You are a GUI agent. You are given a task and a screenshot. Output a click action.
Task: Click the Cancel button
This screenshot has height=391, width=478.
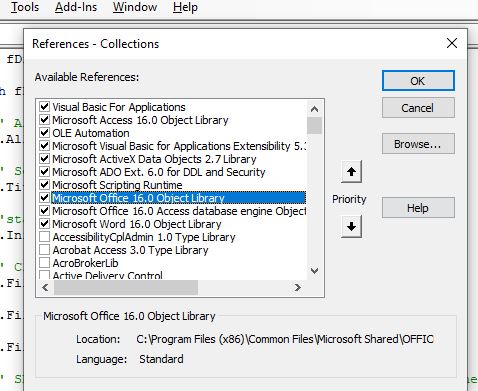pos(418,108)
